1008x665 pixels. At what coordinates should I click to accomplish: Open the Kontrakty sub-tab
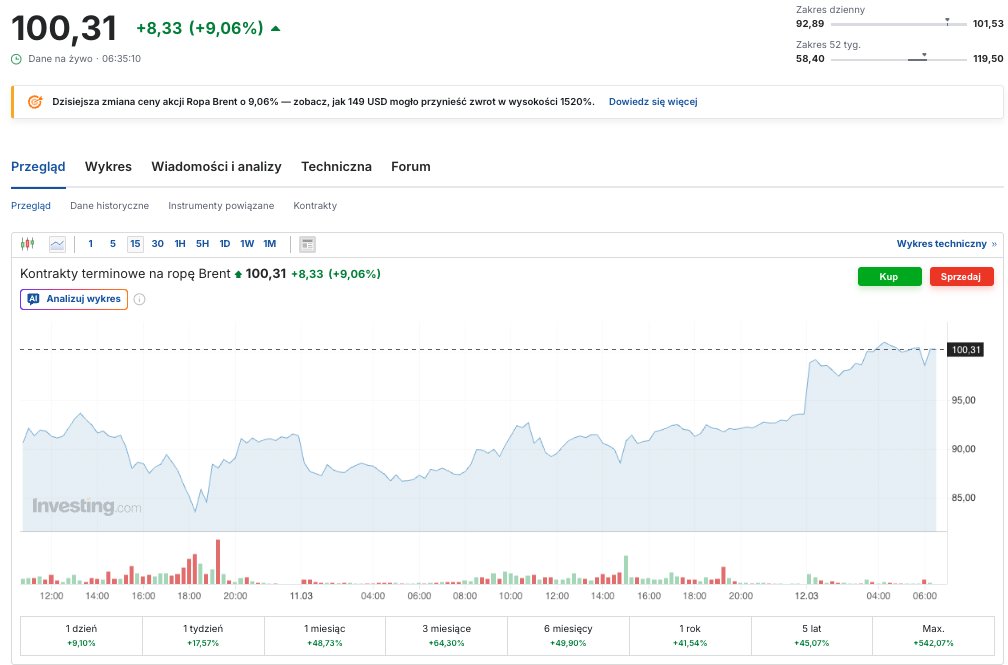[315, 206]
